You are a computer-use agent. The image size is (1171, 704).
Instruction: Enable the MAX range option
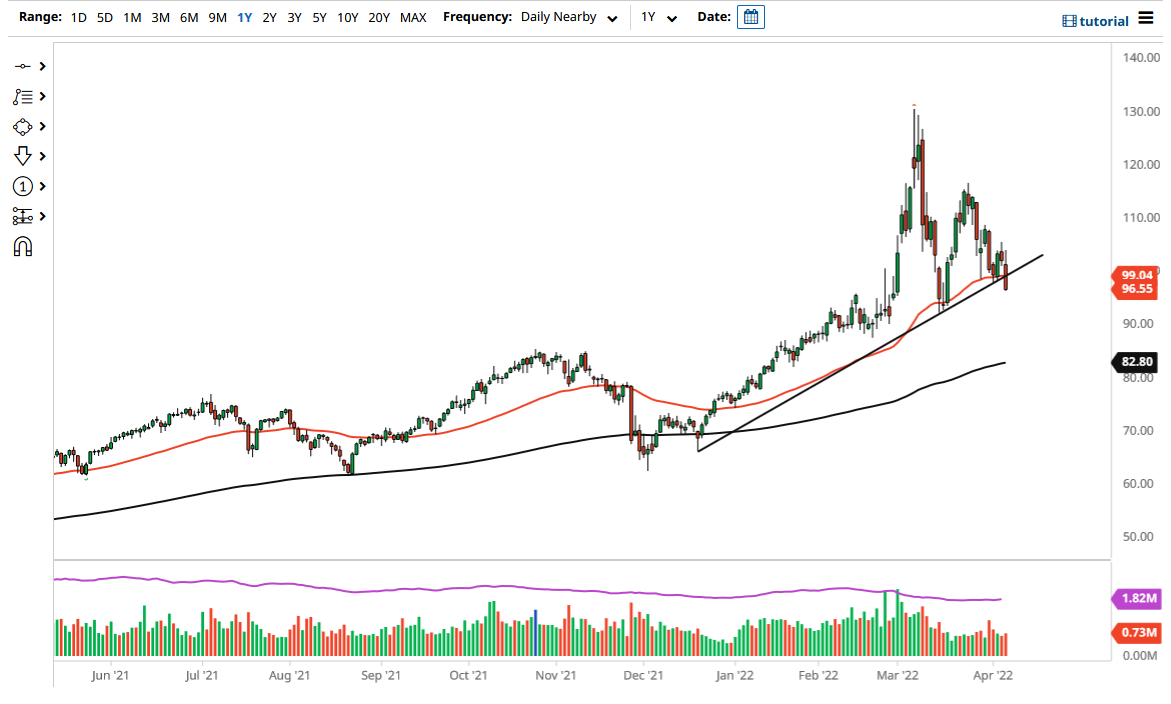click(x=412, y=17)
